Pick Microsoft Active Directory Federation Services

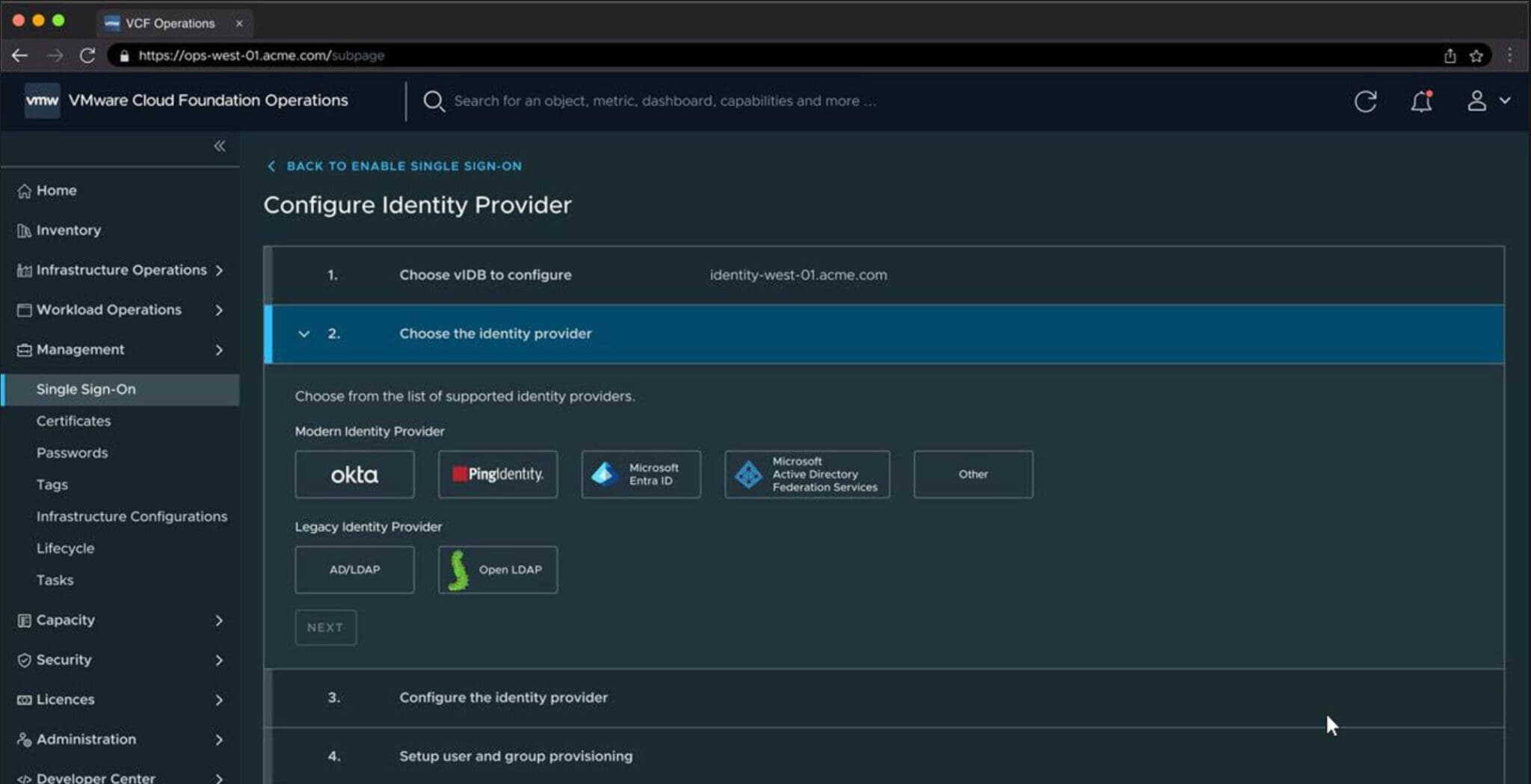pos(806,474)
